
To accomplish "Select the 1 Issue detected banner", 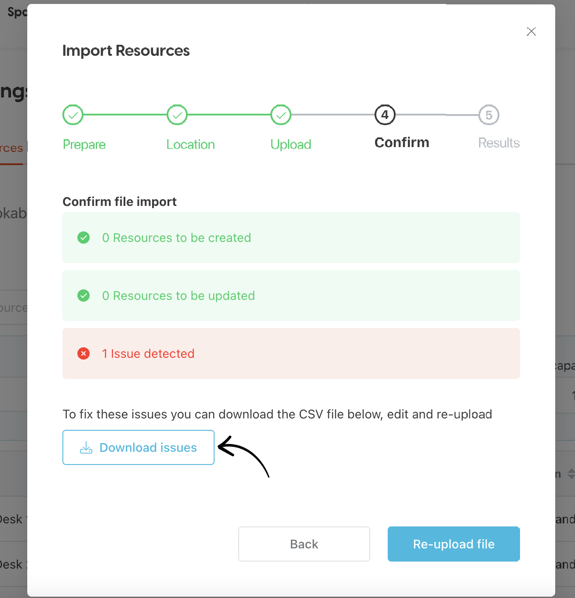I will 291,354.
